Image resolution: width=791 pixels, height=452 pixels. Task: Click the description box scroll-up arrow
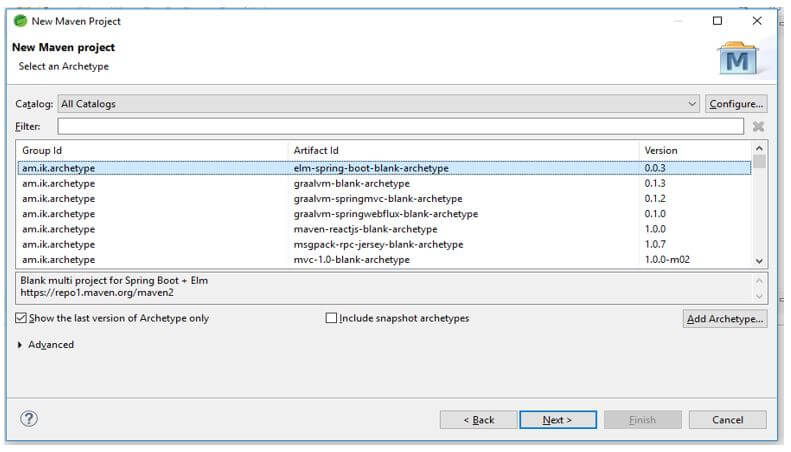759,280
